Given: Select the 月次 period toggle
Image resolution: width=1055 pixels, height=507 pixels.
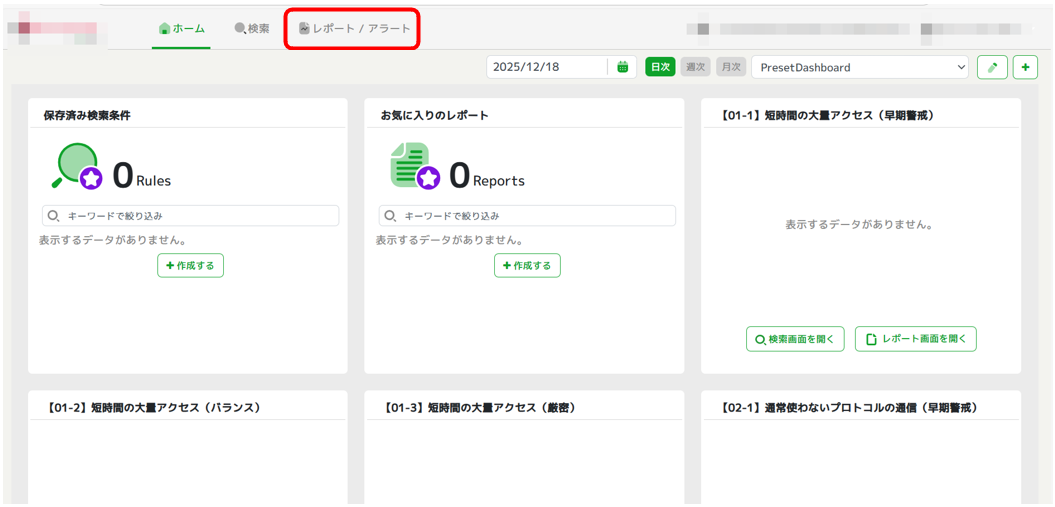Looking at the screenshot, I should coord(731,67).
